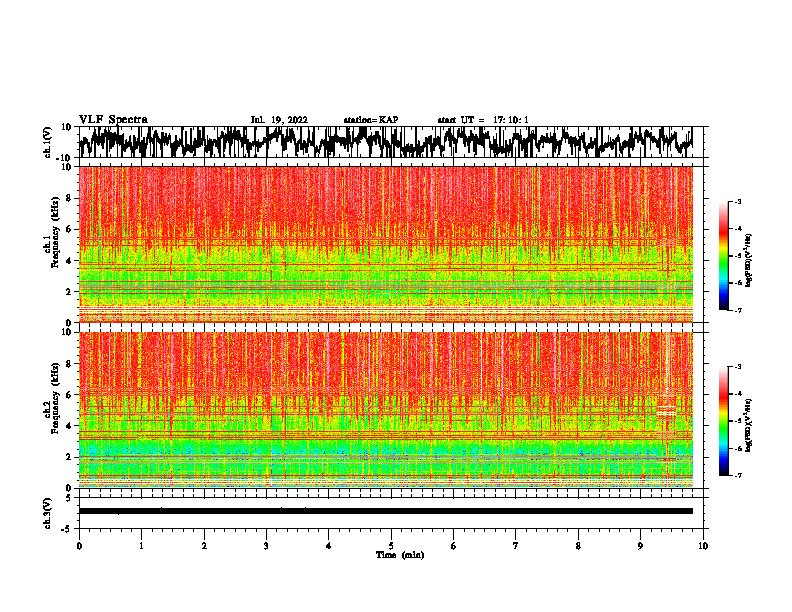Click the "2" kHz tick on ch.2 spectrogram

tap(70, 457)
